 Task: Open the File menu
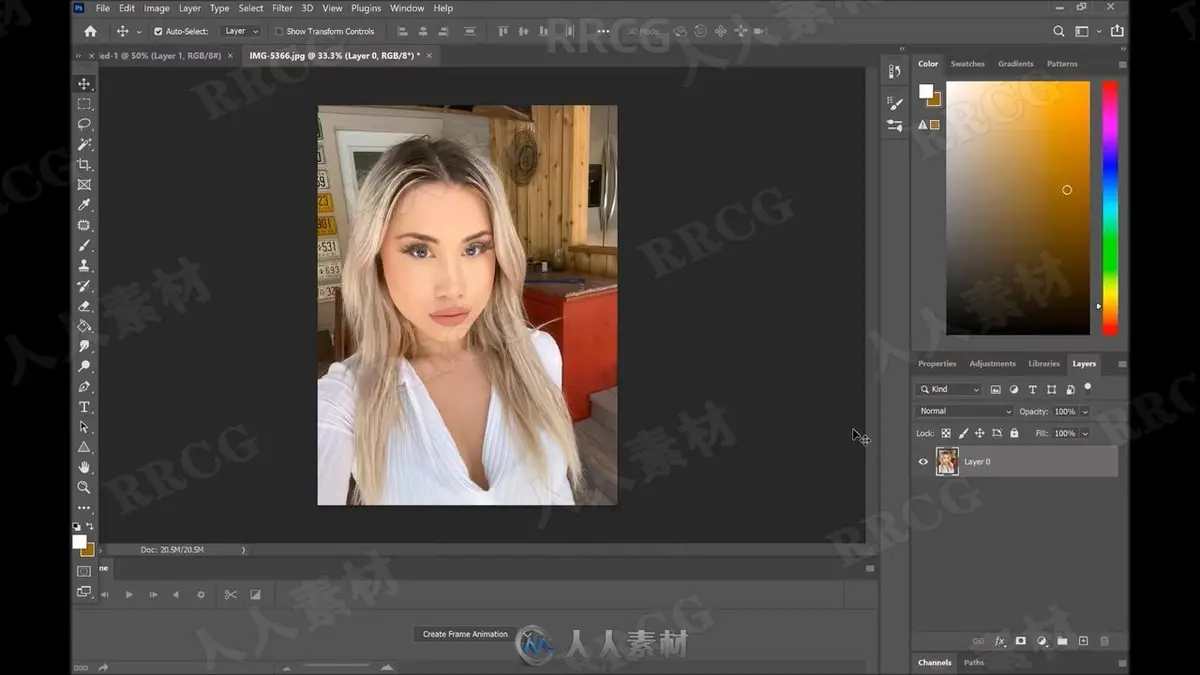tap(103, 8)
